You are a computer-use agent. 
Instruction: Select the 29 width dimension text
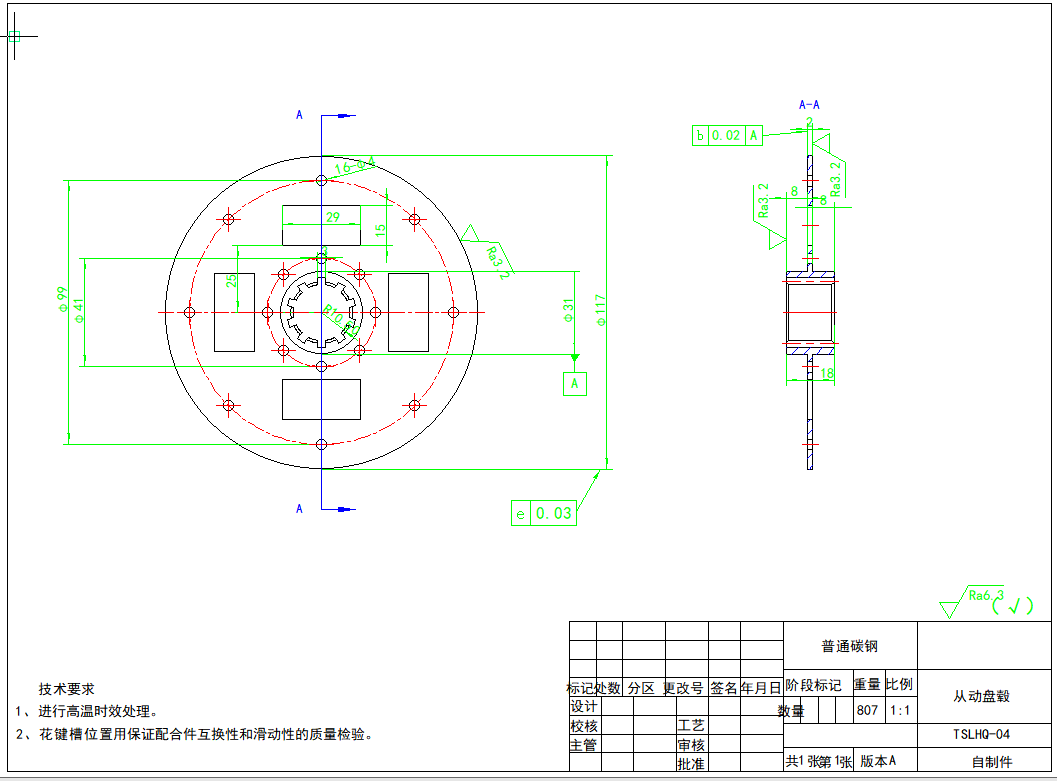pyautogui.click(x=333, y=216)
